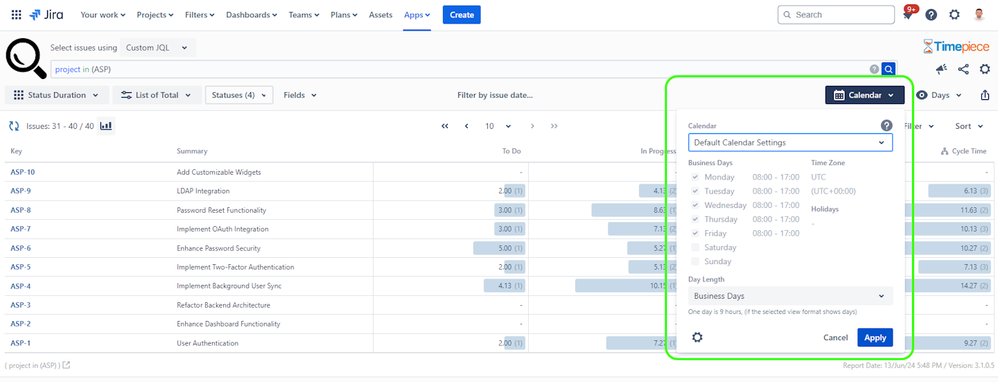The image size is (998, 382).
Task: Click the export icon next to Days
Action: pos(985,95)
